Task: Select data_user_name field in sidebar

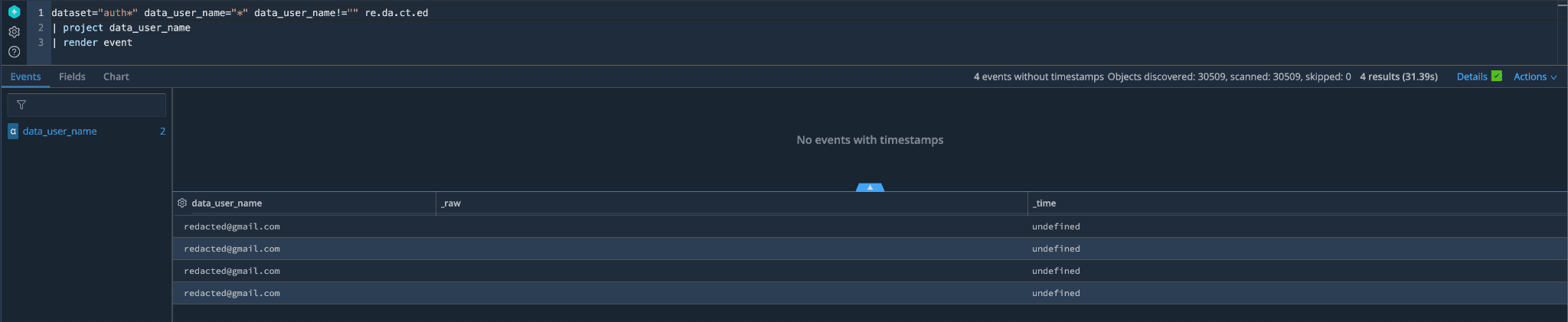Action: pyautogui.click(x=60, y=132)
